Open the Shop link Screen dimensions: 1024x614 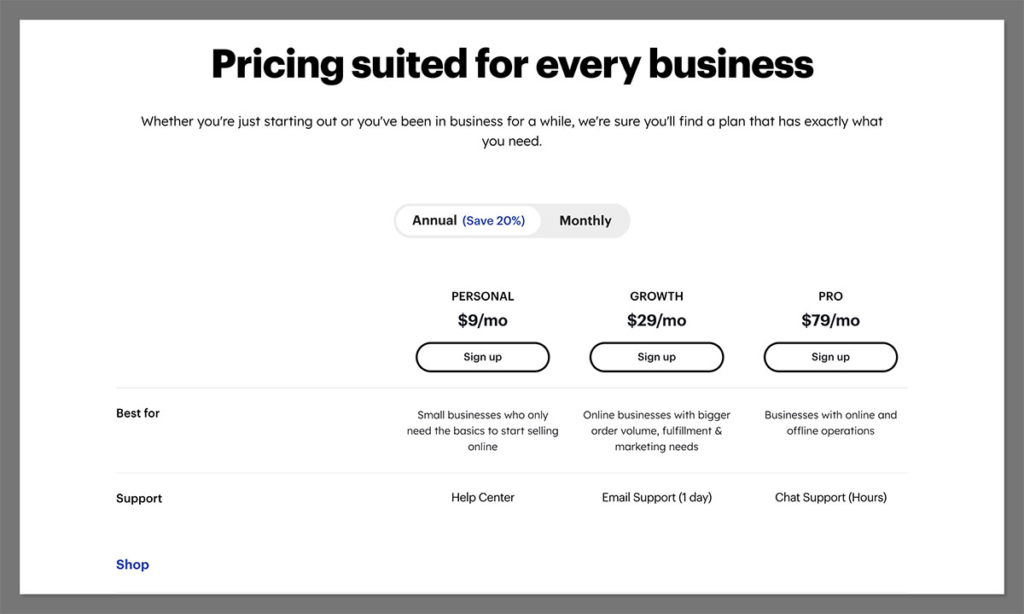132,564
